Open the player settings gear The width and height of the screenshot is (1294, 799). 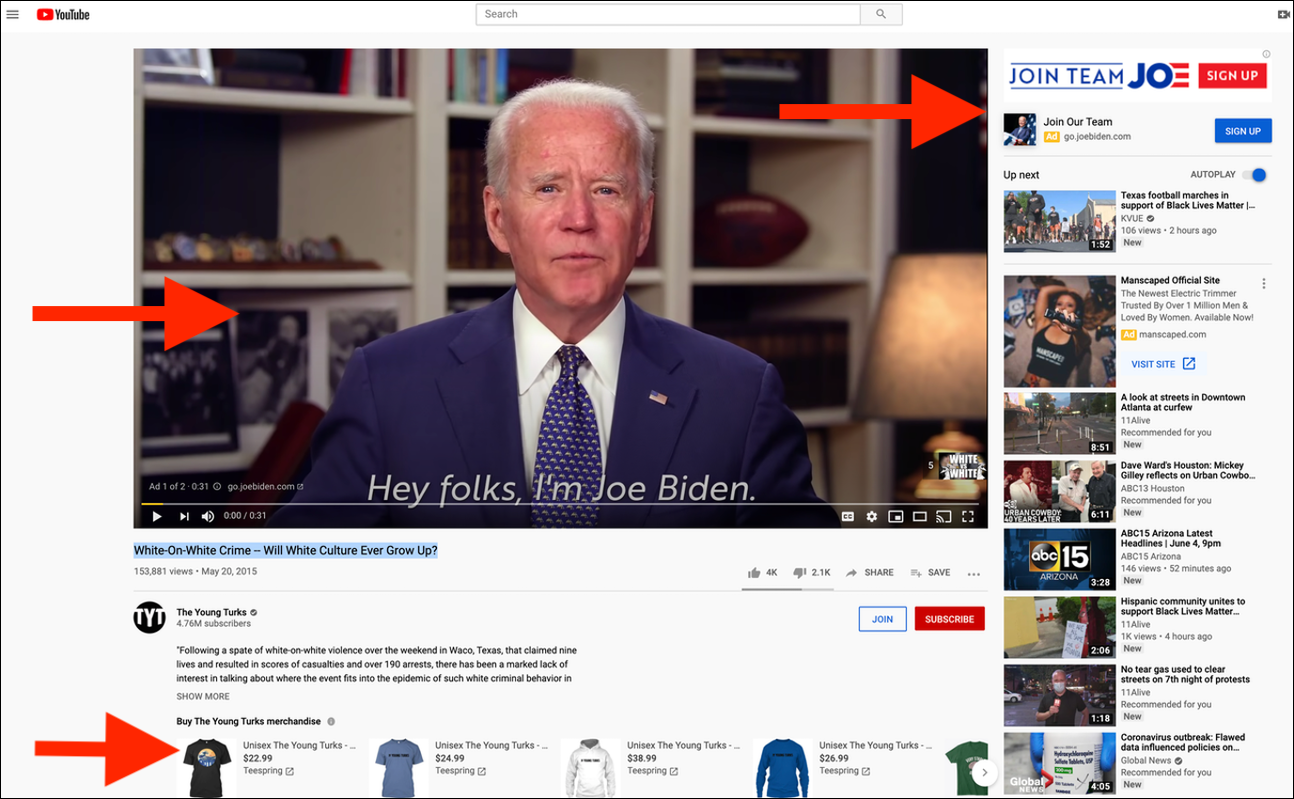pos(872,516)
